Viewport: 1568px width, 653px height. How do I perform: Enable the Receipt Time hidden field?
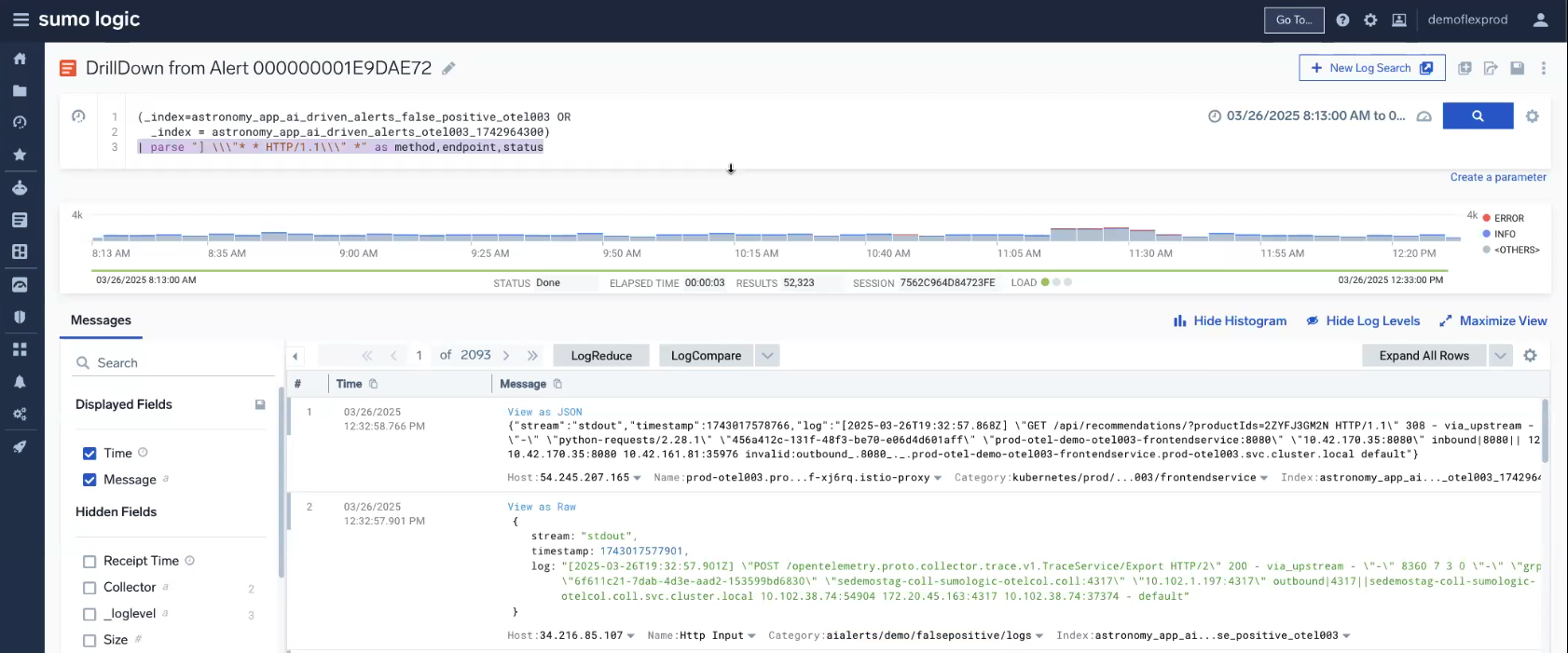[x=89, y=562]
